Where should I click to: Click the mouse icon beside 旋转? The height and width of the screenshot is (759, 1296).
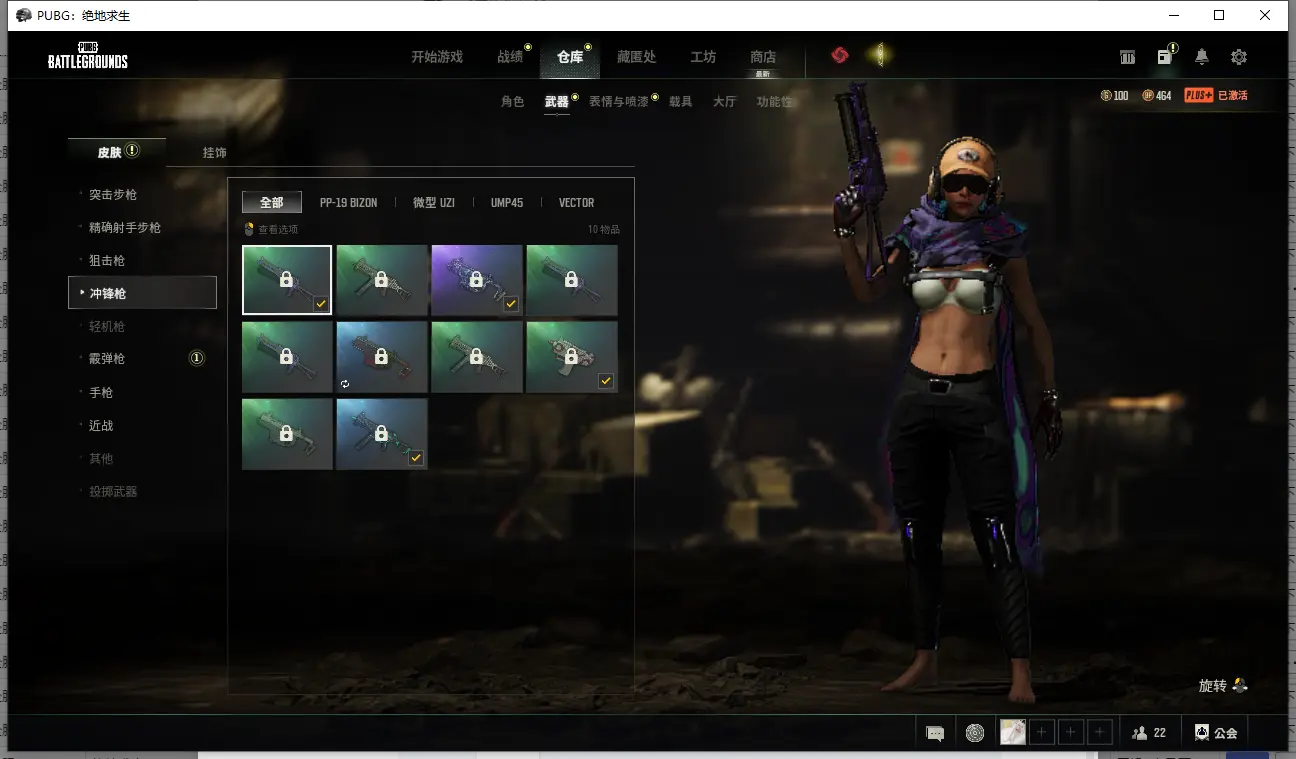coord(1240,685)
